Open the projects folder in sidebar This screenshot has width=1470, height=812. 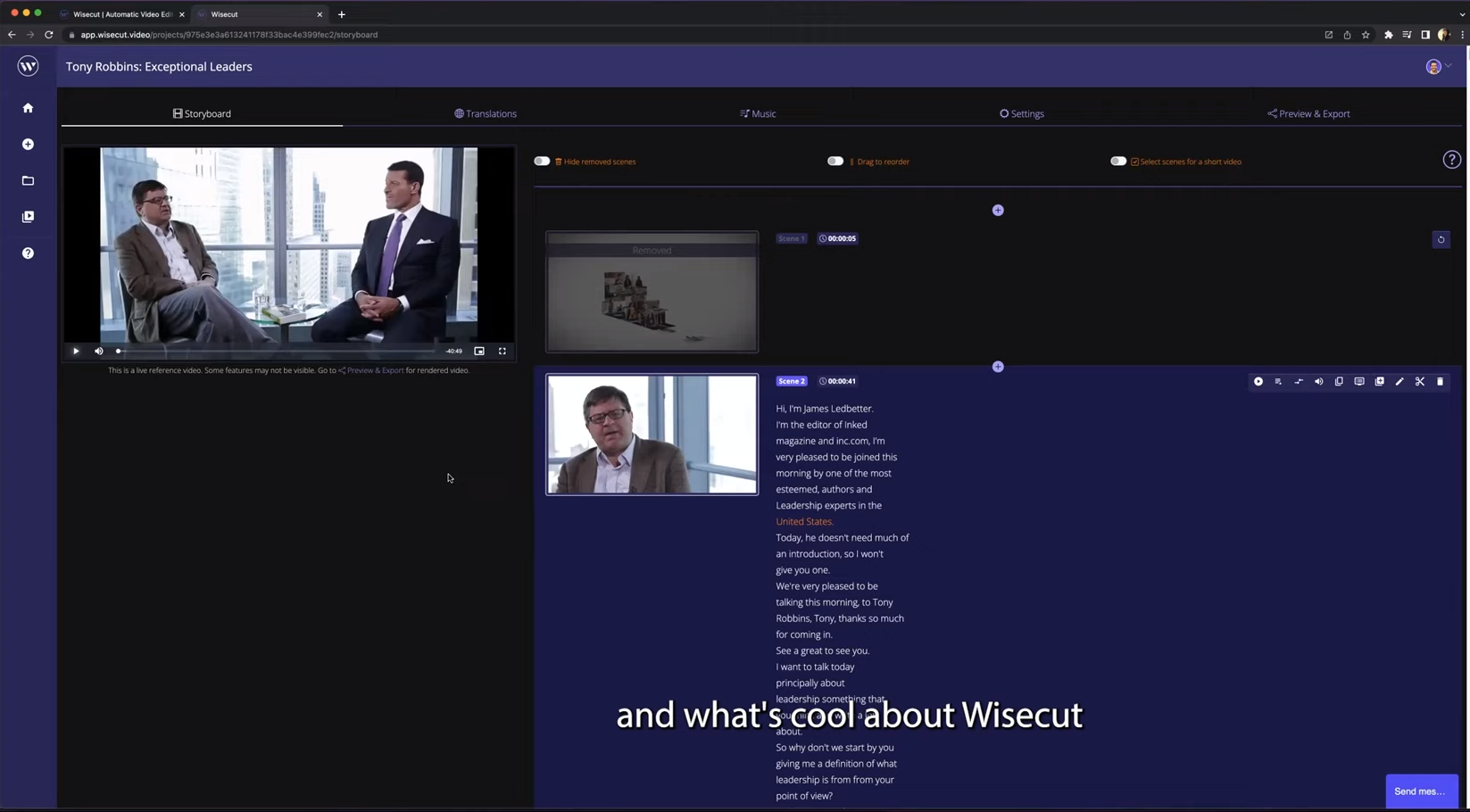tap(28, 181)
